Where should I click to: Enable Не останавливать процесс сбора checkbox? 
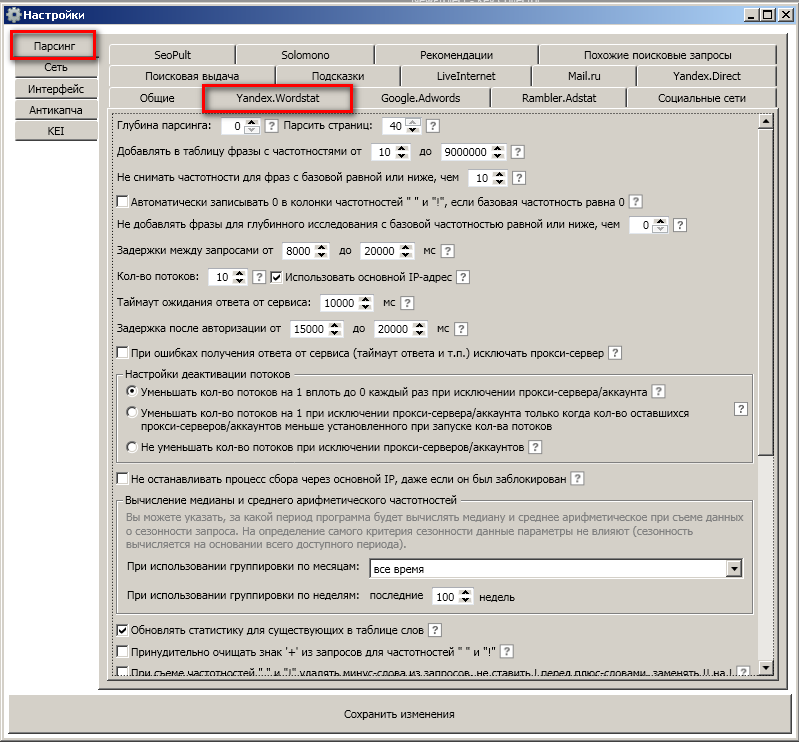[x=122, y=479]
